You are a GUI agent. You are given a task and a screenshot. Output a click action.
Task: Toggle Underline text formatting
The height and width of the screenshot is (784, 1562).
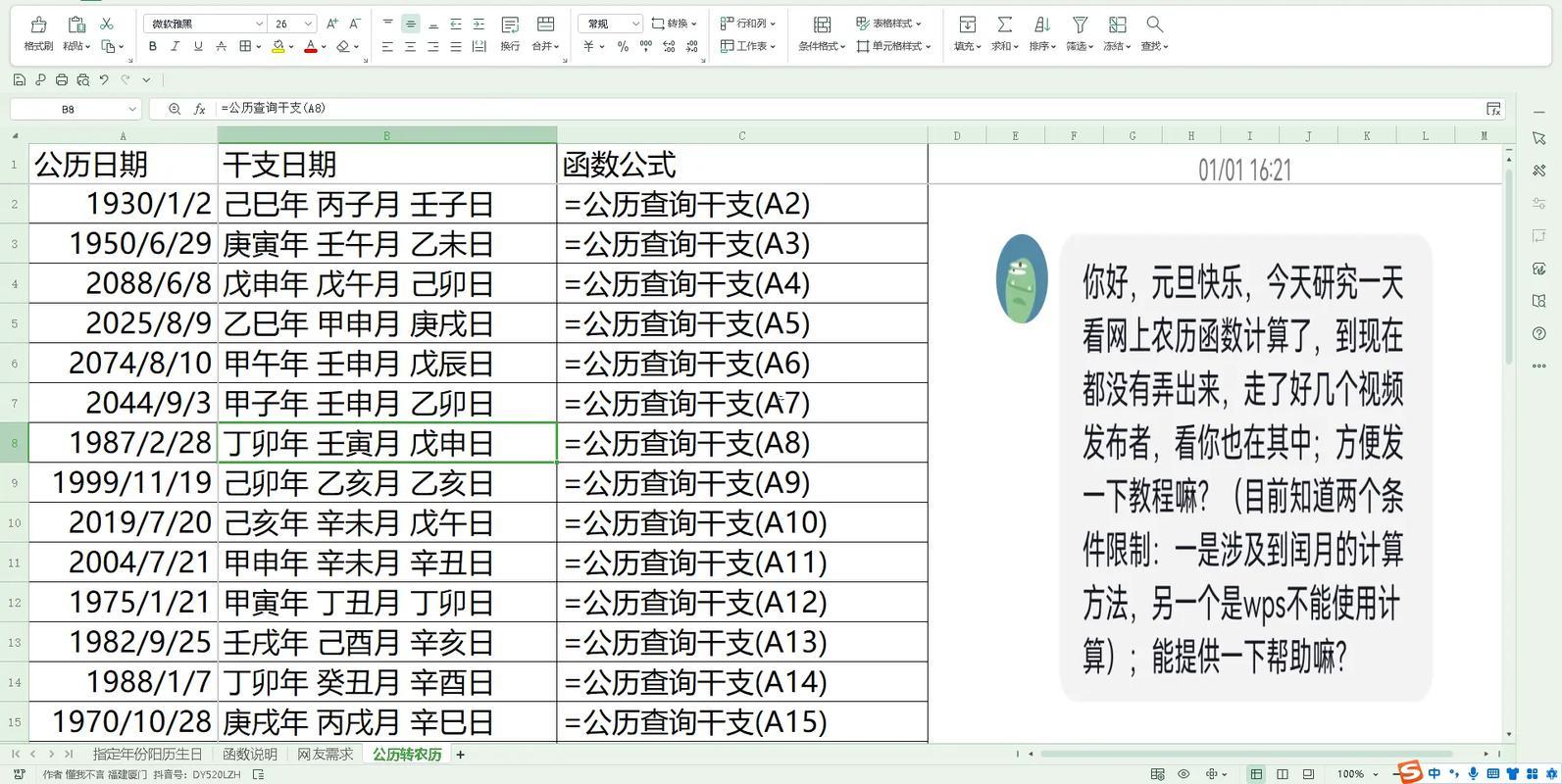click(198, 46)
